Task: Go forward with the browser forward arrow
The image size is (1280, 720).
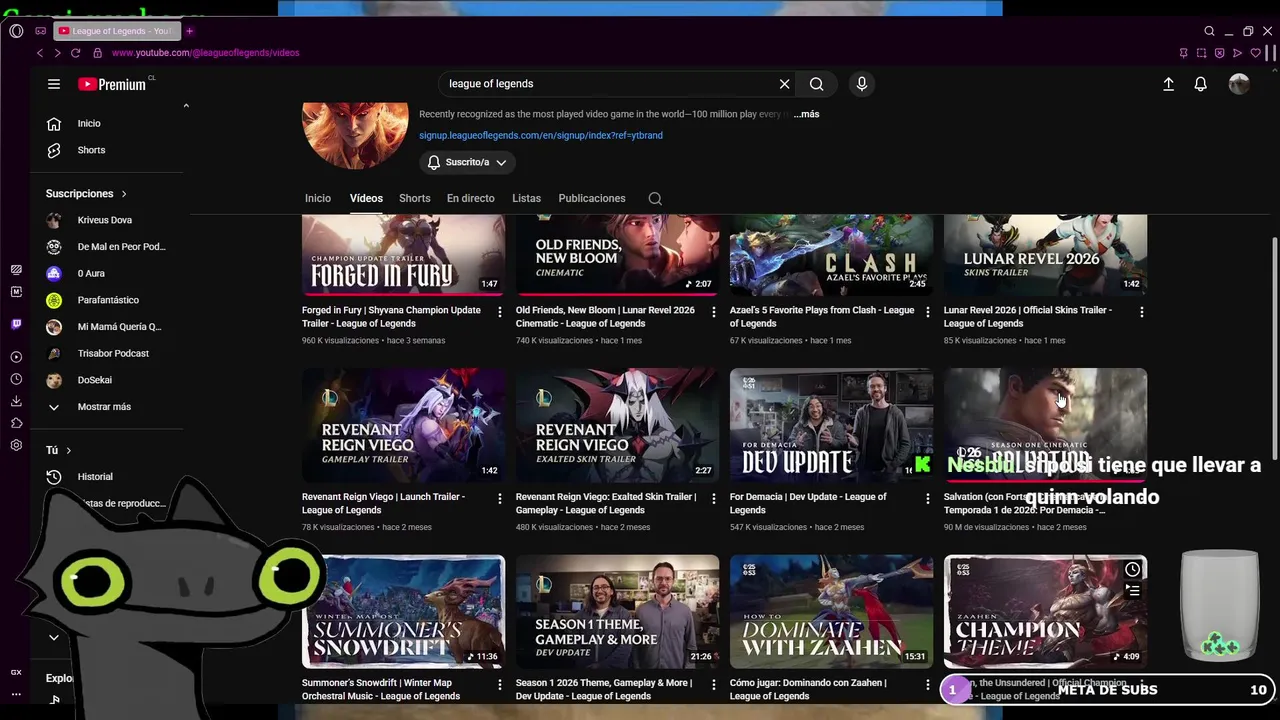Action: (57, 53)
